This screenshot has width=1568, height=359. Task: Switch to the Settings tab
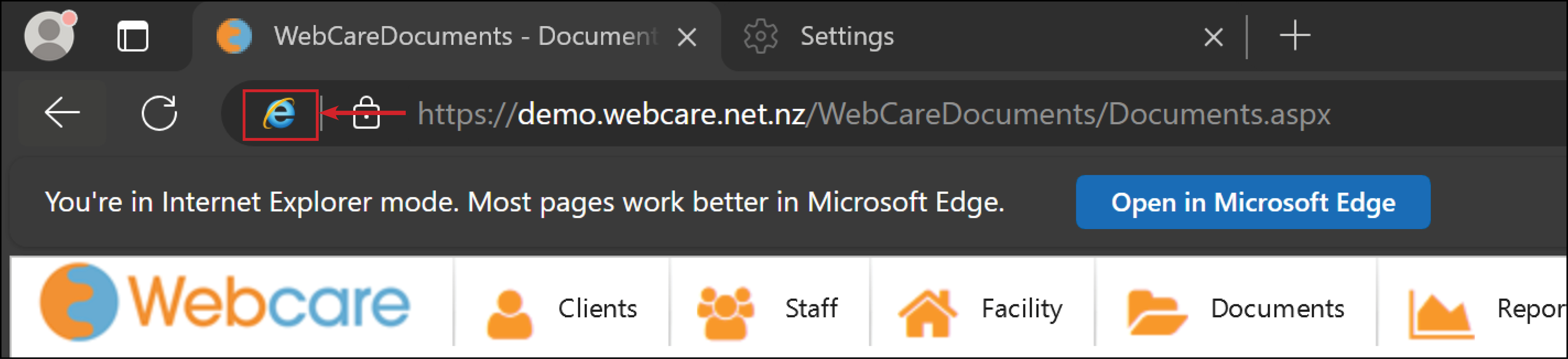(846, 37)
